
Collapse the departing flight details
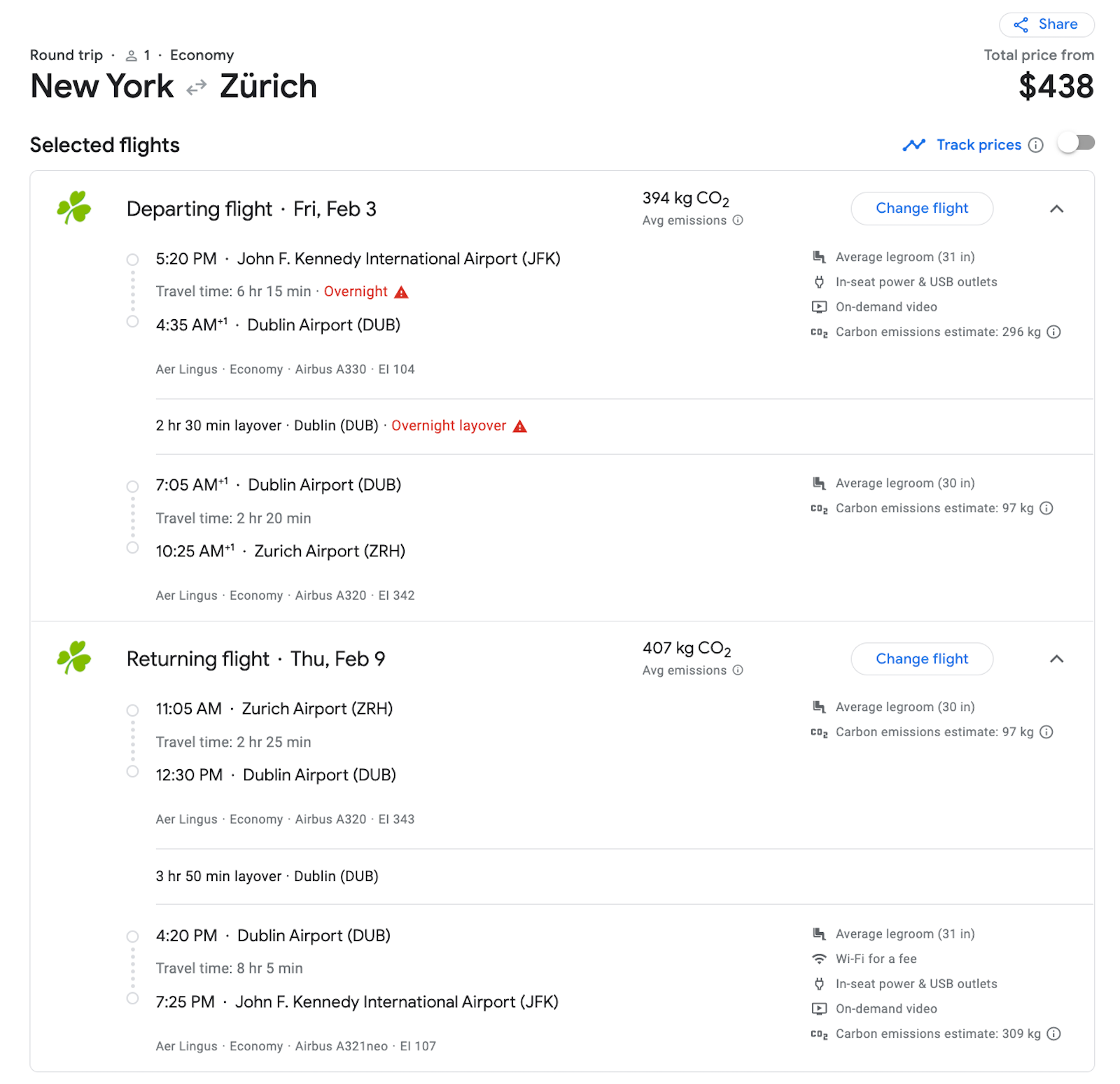click(x=1056, y=209)
